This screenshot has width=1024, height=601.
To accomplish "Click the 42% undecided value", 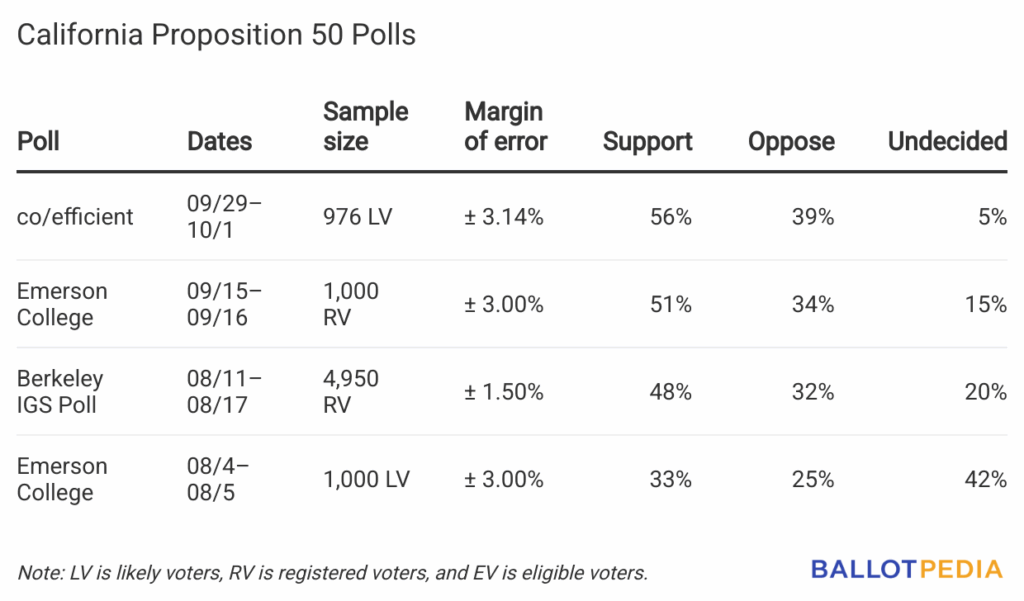I will pos(985,479).
